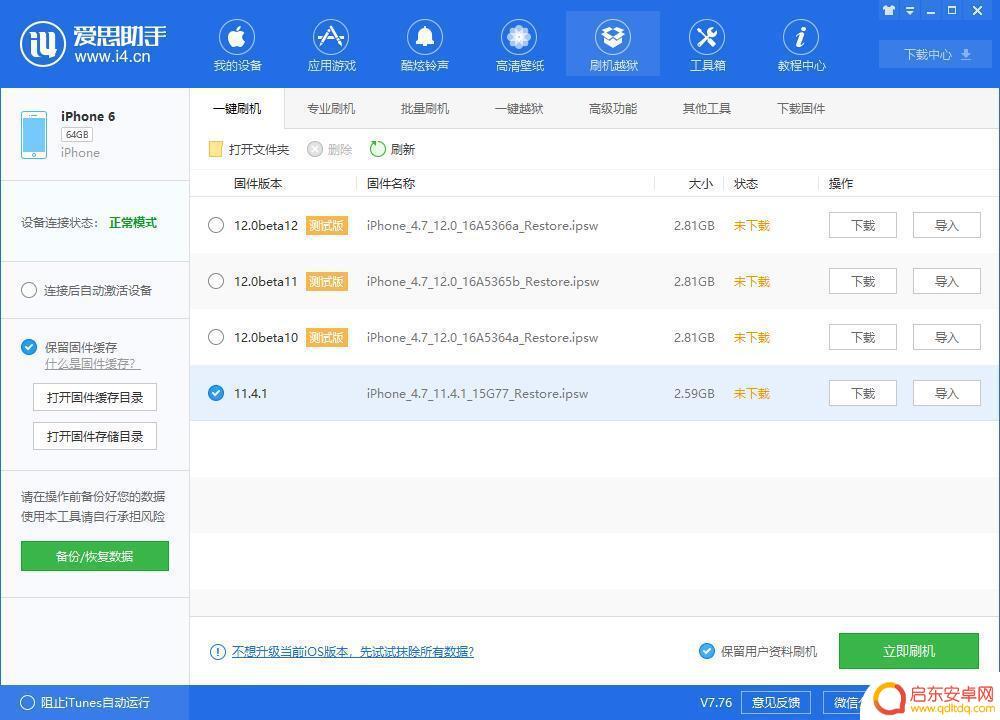Image resolution: width=1000 pixels, height=720 pixels.
Task: Click 下载 for 12.0beta12 firmware
Action: [x=863, y=225]
